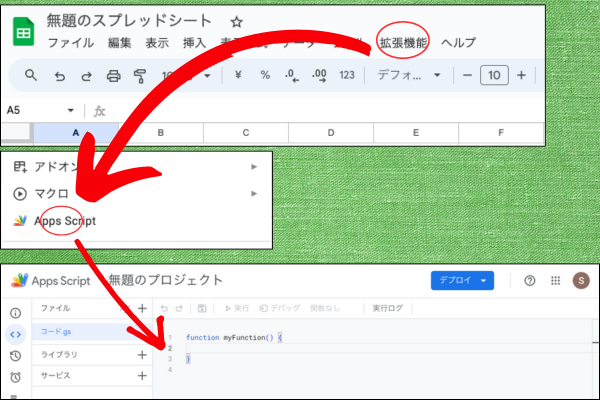Click redo in the script editor toolbar
Viewport: 600px width, 400px height.
179,309
